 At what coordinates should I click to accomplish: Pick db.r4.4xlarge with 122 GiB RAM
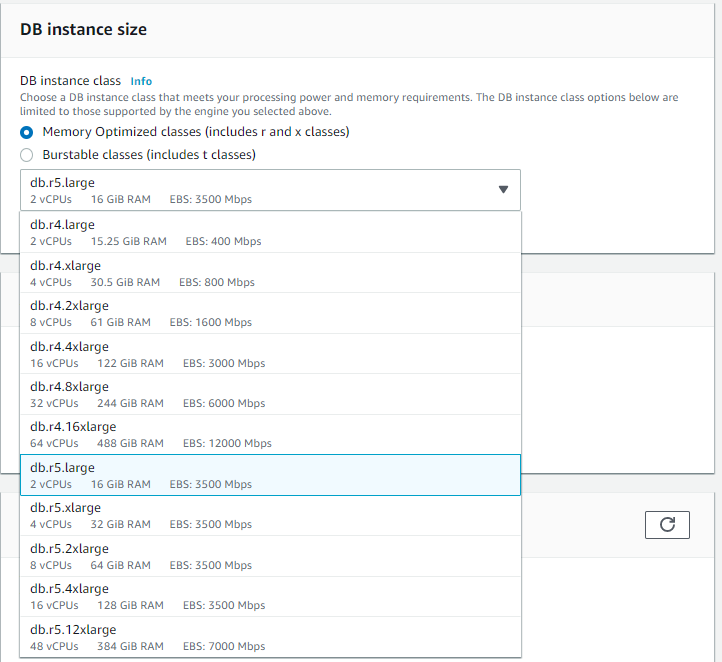(x=270, y=354)
